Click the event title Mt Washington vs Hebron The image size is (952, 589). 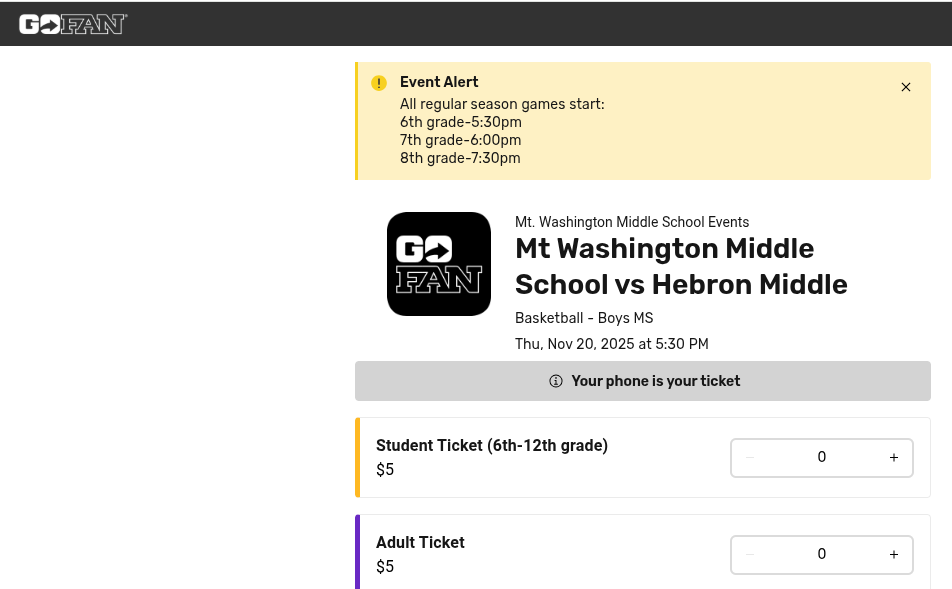(x=680, y=266)
